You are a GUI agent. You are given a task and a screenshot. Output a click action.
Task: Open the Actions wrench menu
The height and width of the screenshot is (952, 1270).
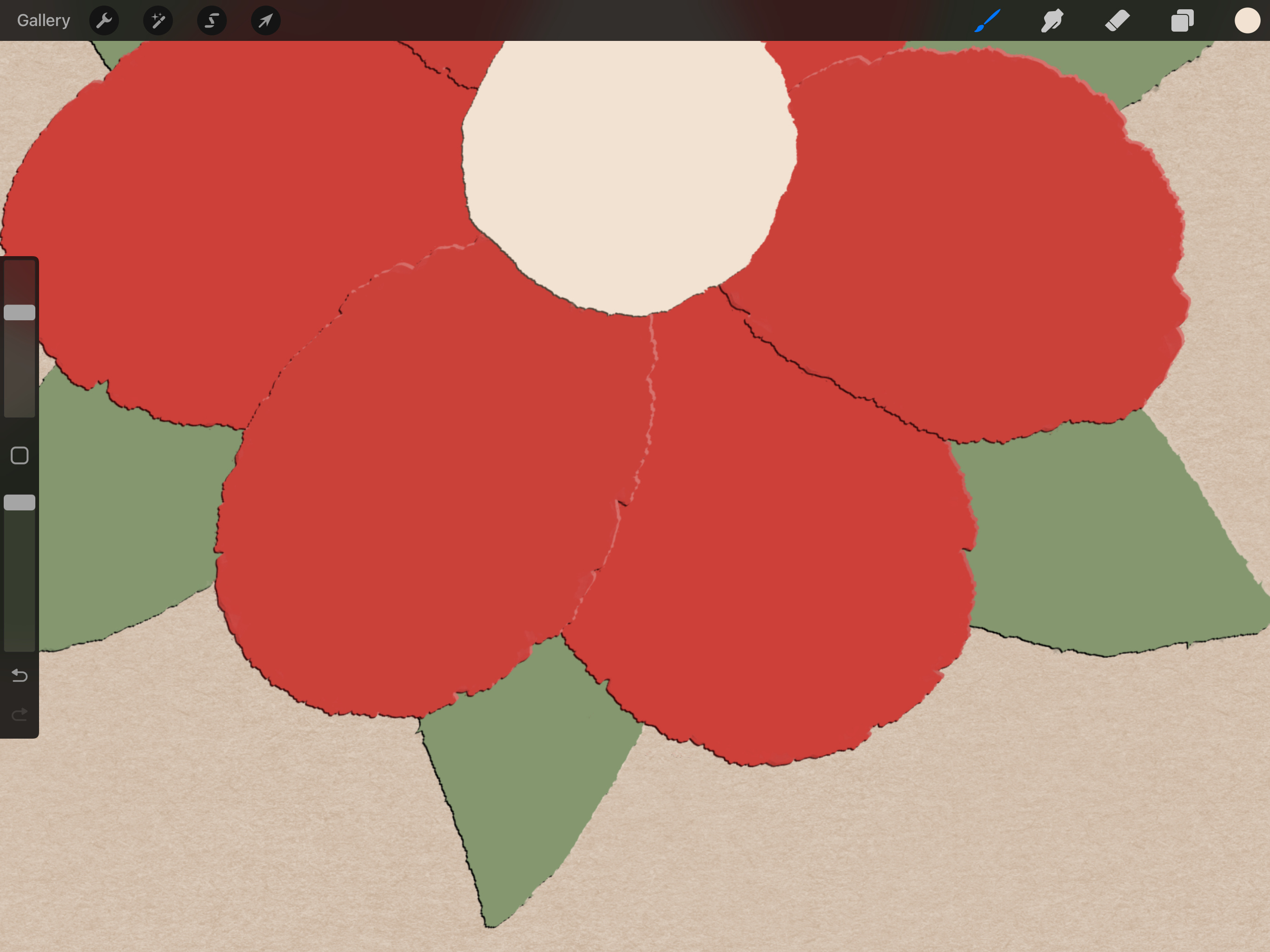pos(104,20)
